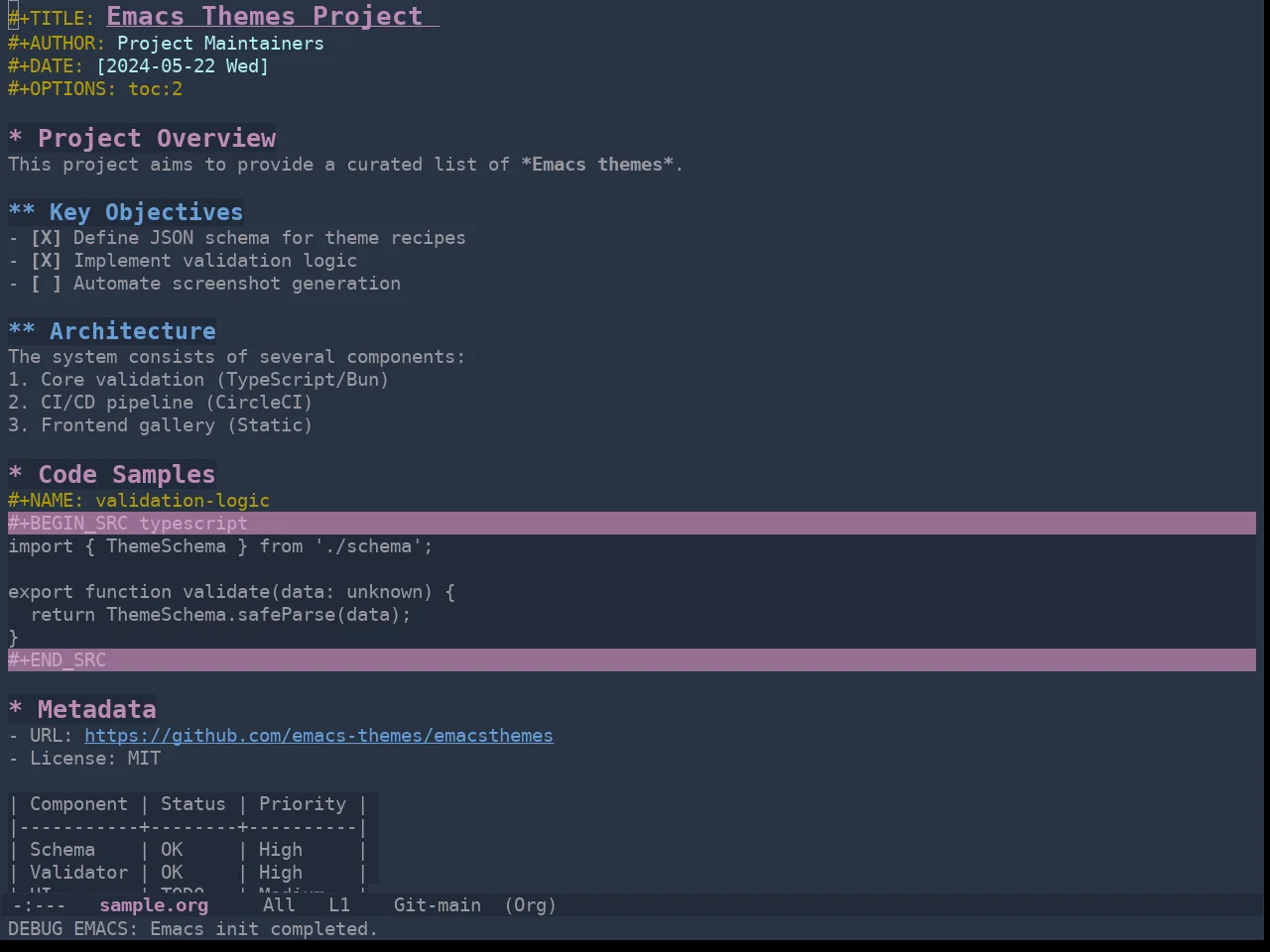Click the L1 line number indicator
This screenshot has height=952, width=1270.
coord(339,905)
